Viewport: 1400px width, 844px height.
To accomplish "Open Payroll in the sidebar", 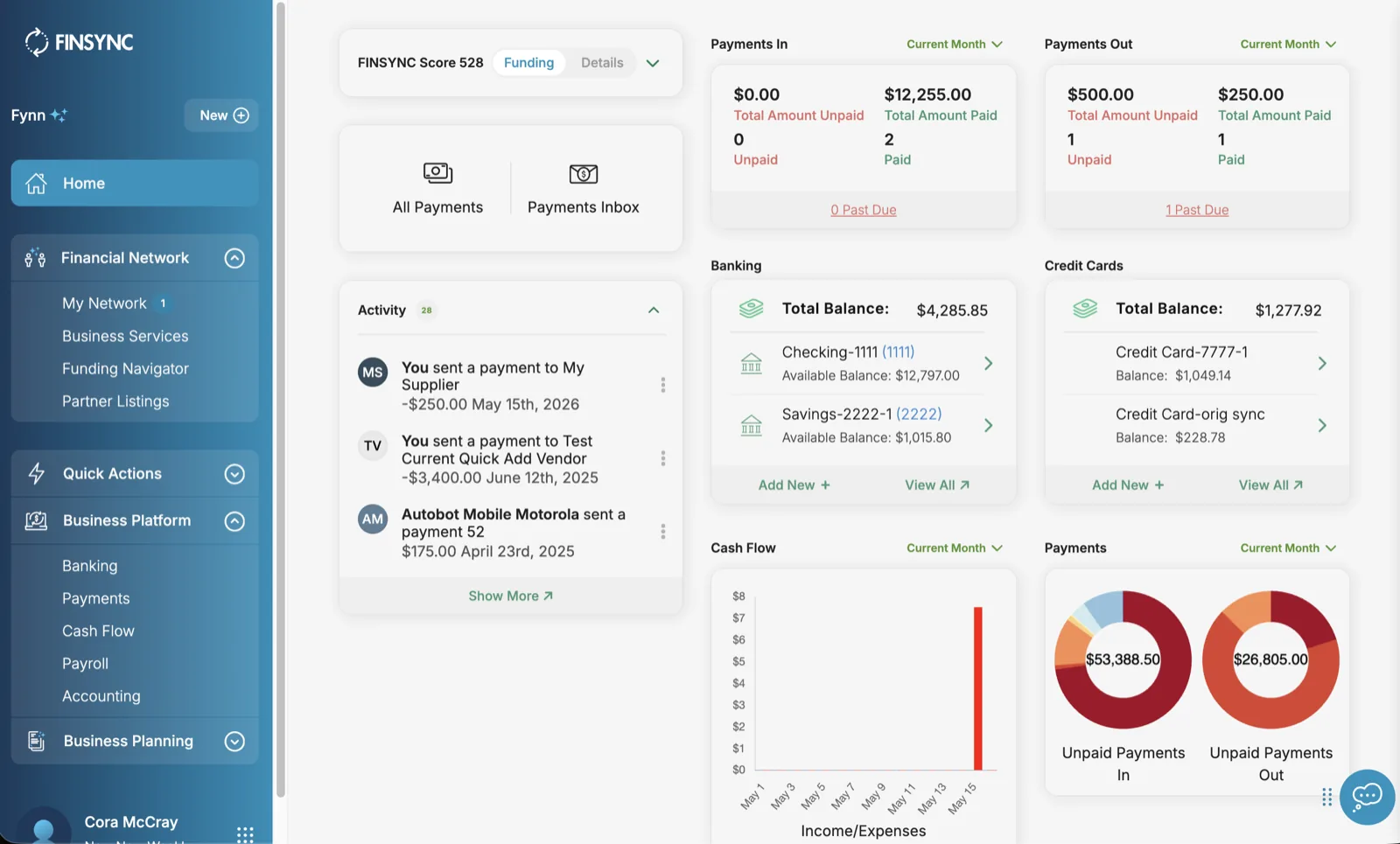I will pyautogui.click(x=85, y=663).
